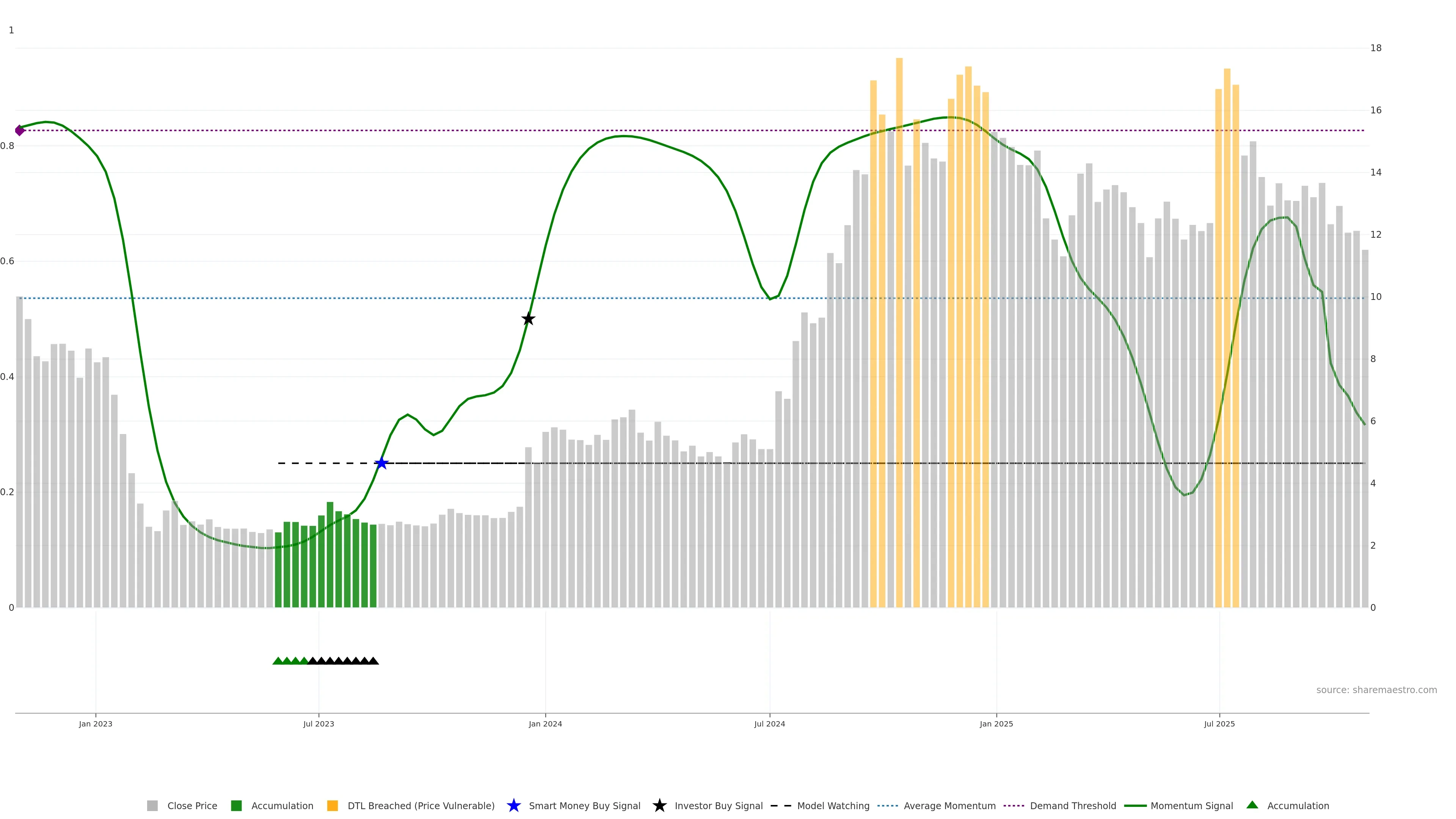Click the Jan 2024 axis label
Viewport: 1456px width, 819px height.
click(545, 723)
